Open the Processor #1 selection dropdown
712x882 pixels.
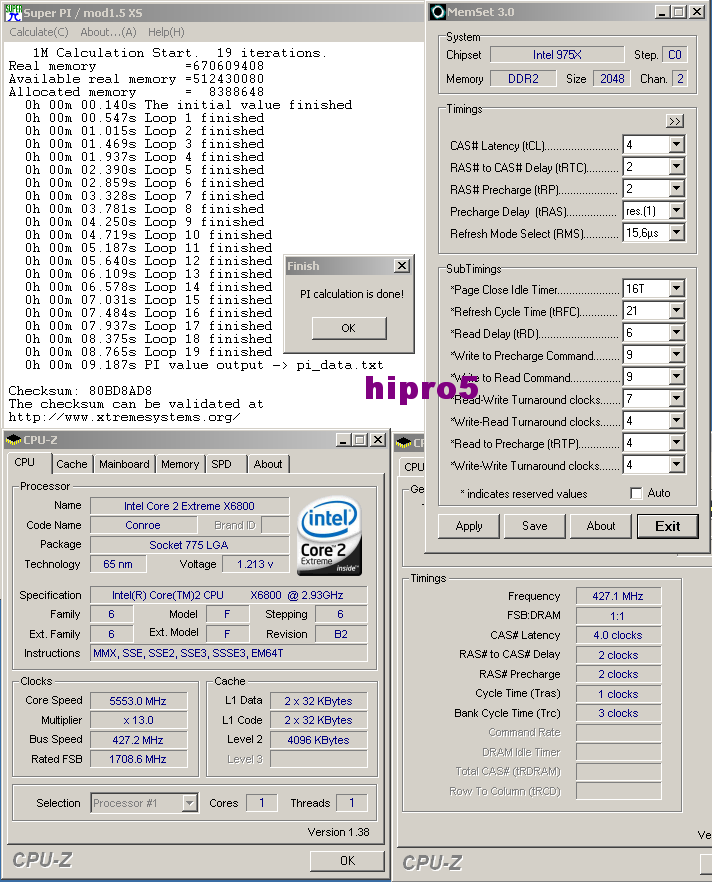pyautogui.click(x=189, y=803)
